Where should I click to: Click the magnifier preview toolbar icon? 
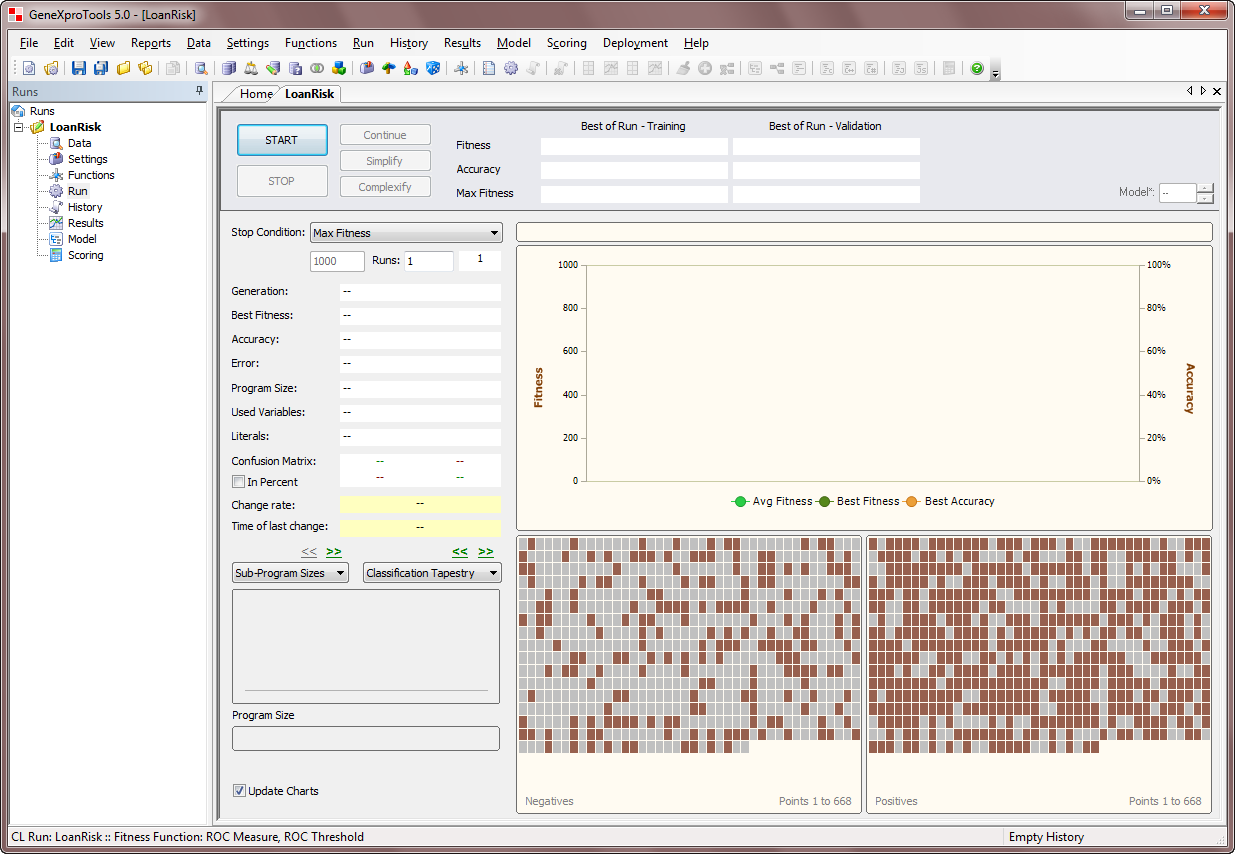pyautogui.click(x=201, y=68)
